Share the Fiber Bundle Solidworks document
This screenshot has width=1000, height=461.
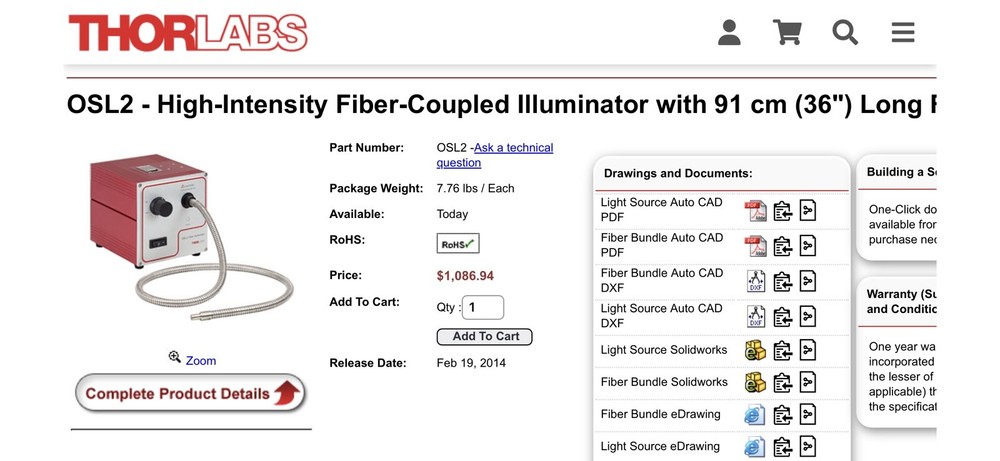[x=808, y=382]
